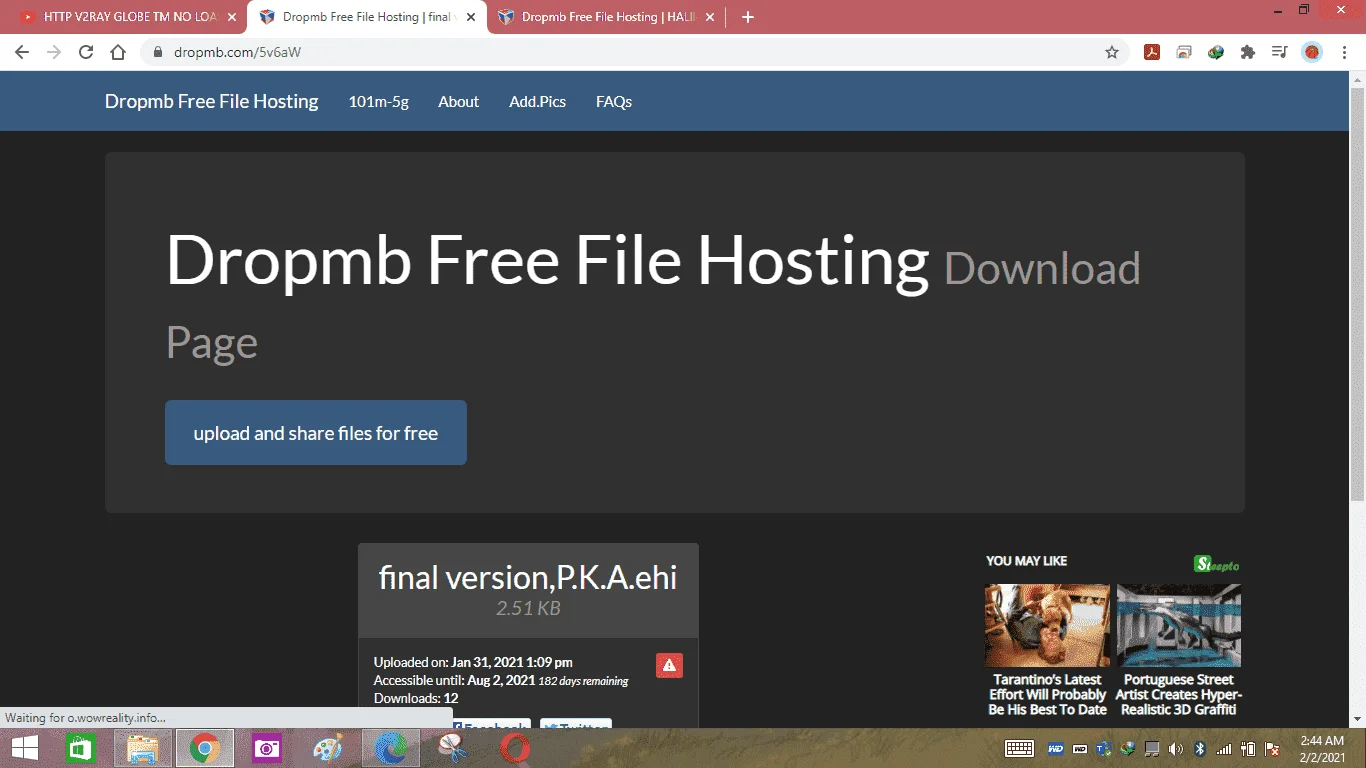1366x768 pixels.
Task: Click upload and share files for free
Action: 316,433
